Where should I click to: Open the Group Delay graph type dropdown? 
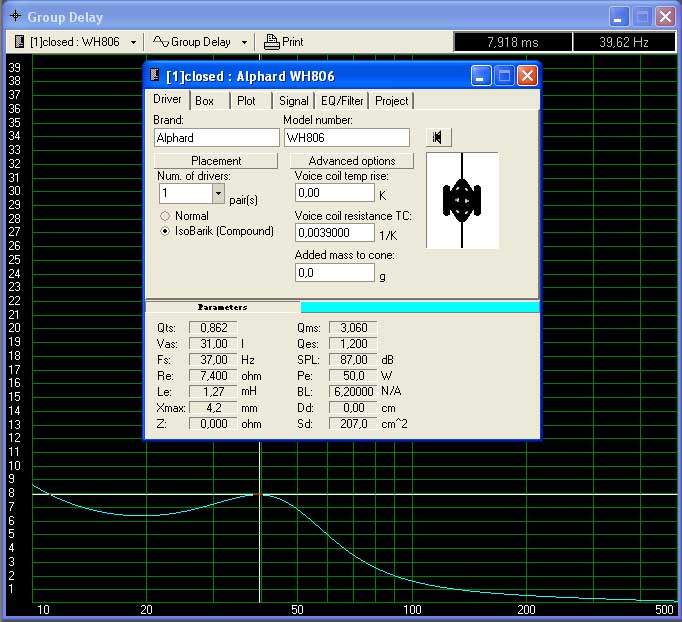[243, 42]
